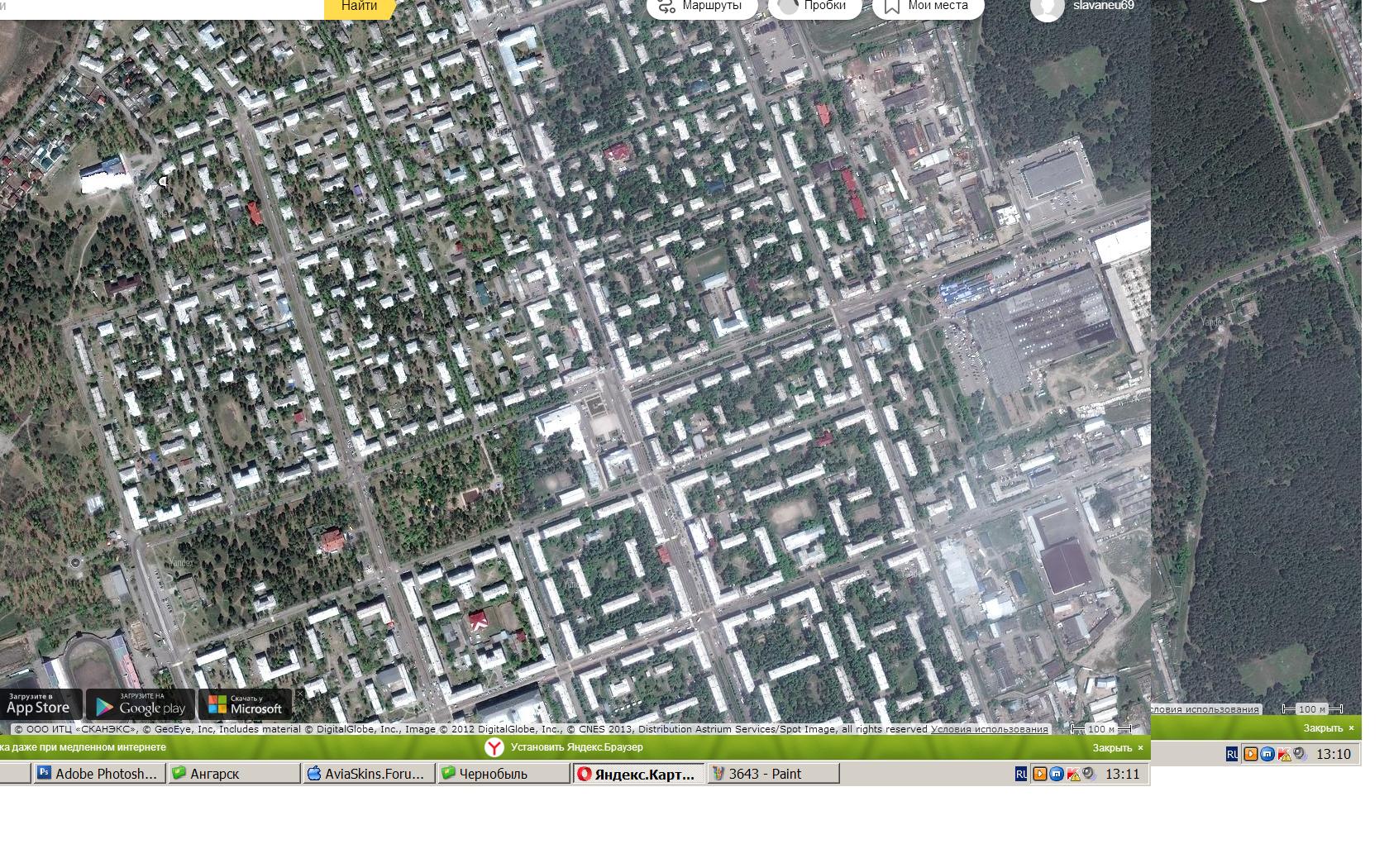
Task: Click Закрыть on the browser promo bar
Action: pyautogui.click(x=1118, y=747)
